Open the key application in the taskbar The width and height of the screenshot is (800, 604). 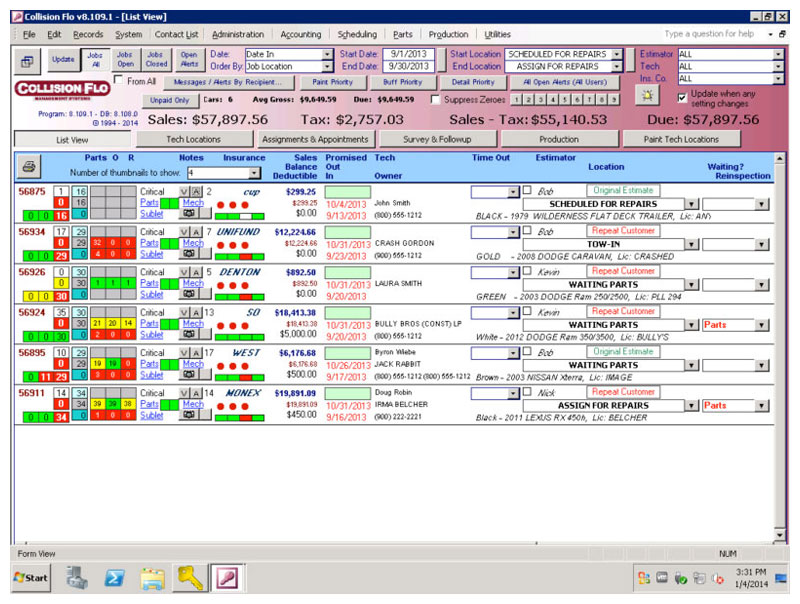(189, 578)
